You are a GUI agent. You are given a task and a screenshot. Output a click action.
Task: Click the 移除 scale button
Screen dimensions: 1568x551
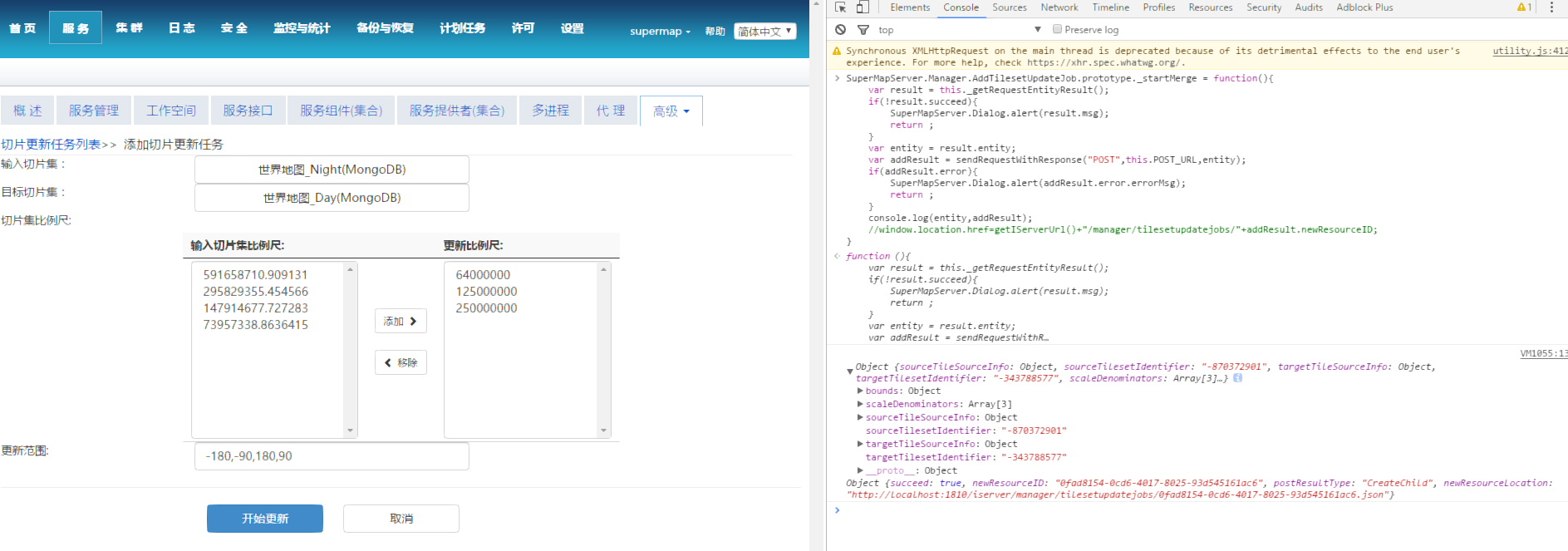(x=401, y=363)
